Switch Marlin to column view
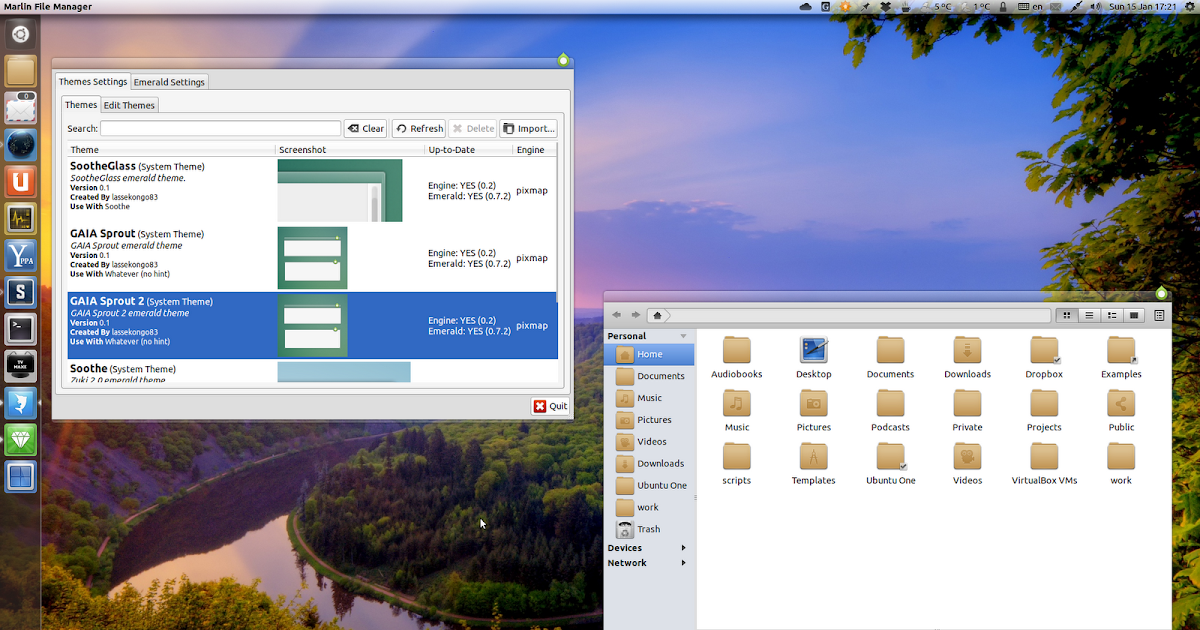The height and width of the screenshot is (630, 1200). tap(1134, 314)
